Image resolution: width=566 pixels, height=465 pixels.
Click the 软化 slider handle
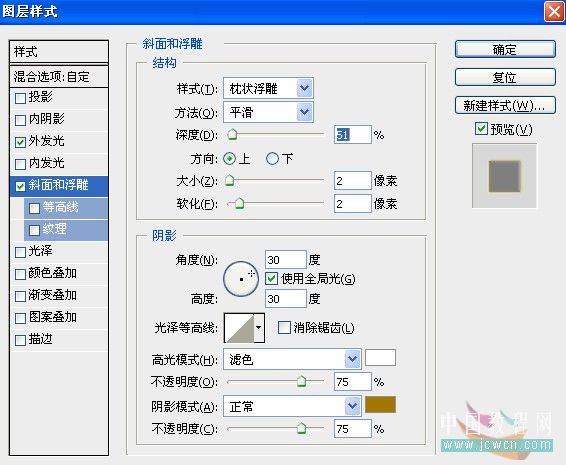tap(239, 203)
